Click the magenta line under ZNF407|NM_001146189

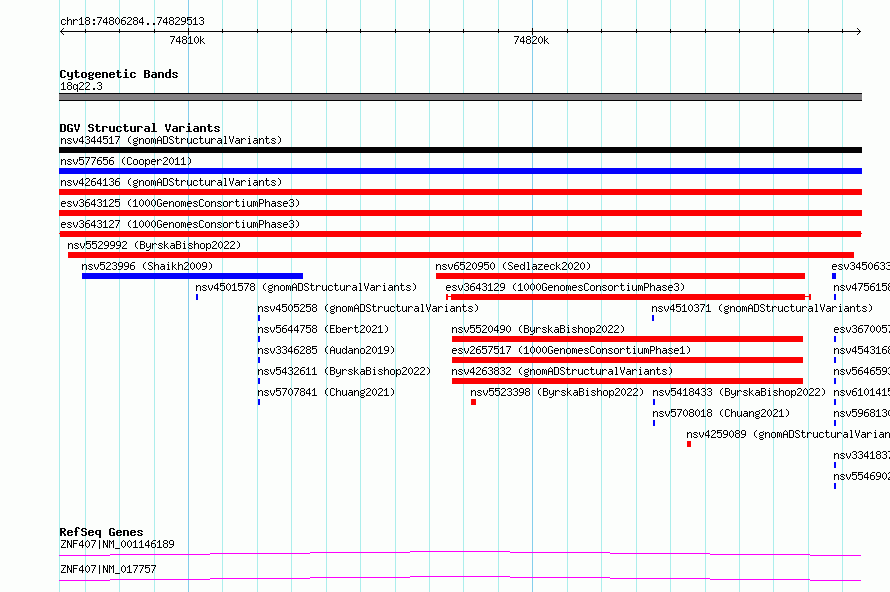[x=460, y=553]
